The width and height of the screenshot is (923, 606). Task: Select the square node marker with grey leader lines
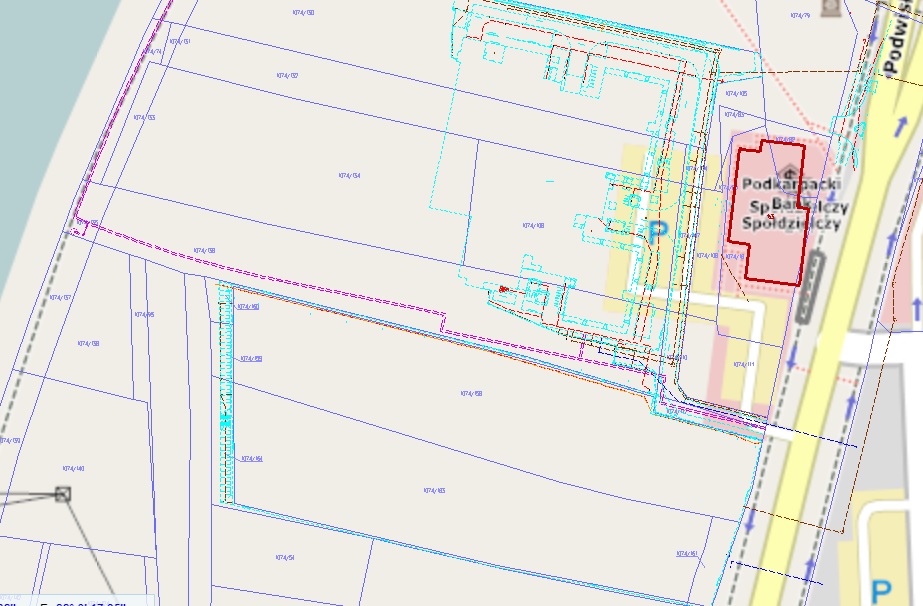(63, 494)
